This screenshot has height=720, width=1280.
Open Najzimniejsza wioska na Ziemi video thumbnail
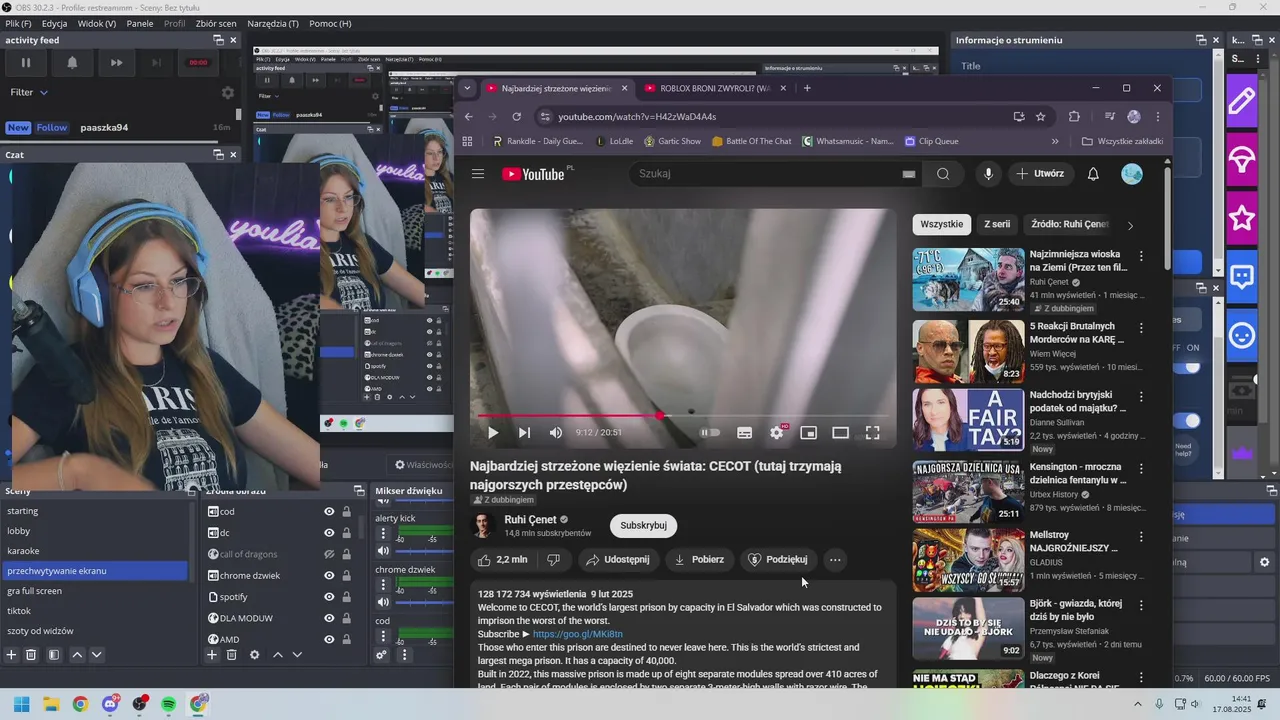point(968,279)
